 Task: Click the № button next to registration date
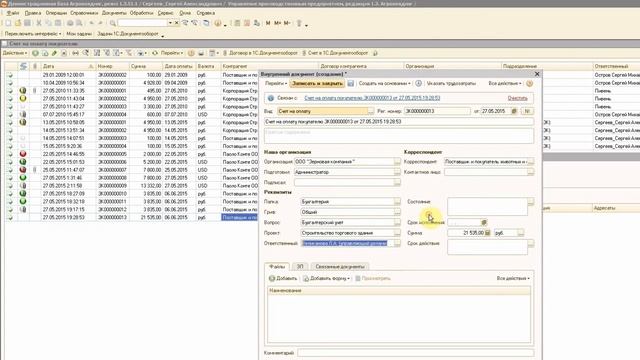(527, 111)
